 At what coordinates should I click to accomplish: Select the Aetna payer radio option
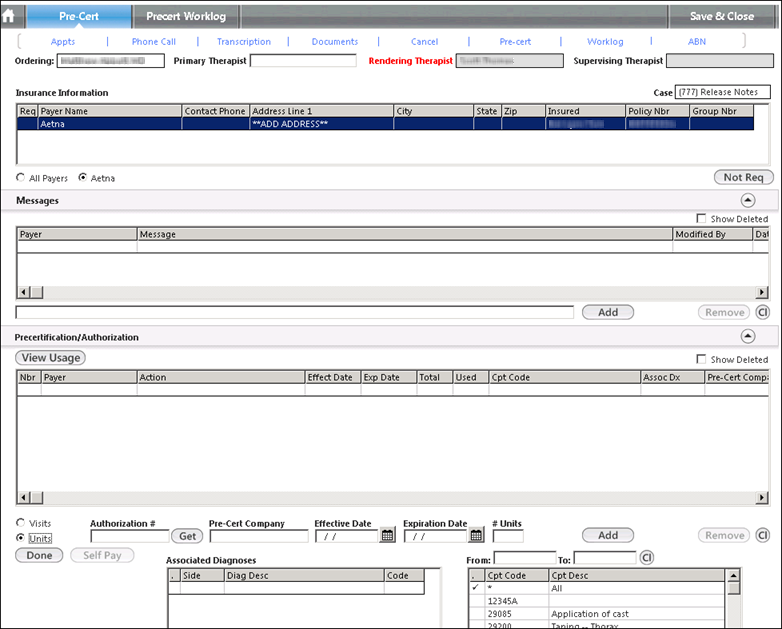[83, 178]
